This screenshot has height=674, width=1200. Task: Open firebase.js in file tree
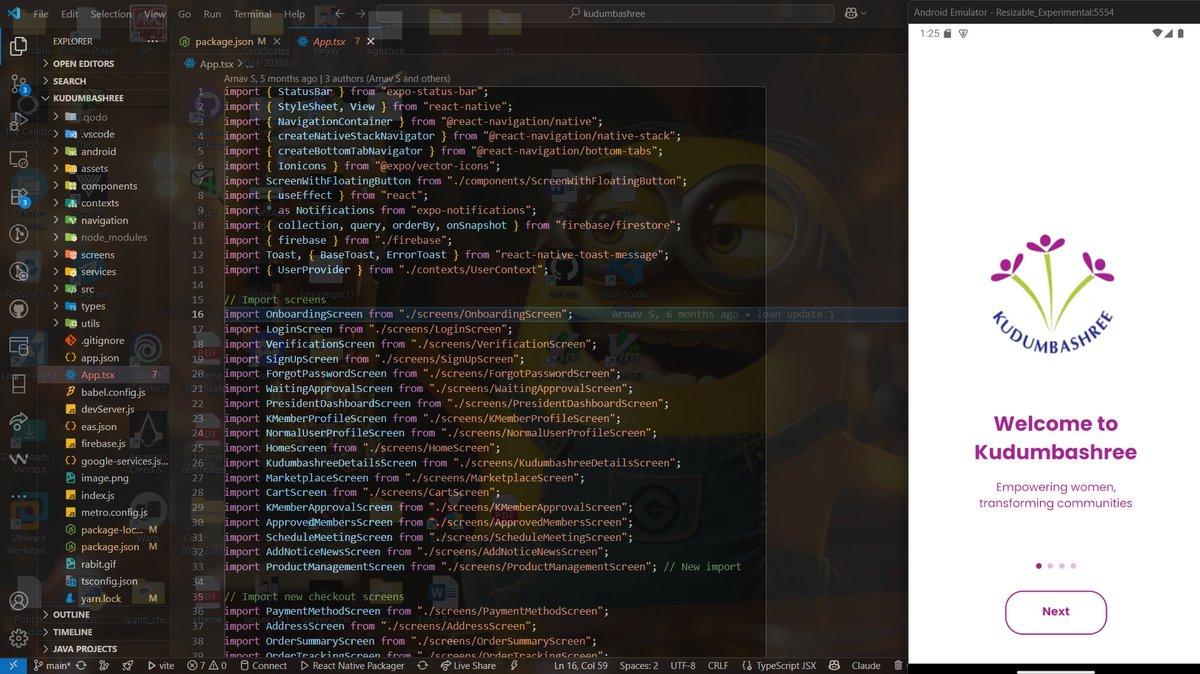point(103,443)
